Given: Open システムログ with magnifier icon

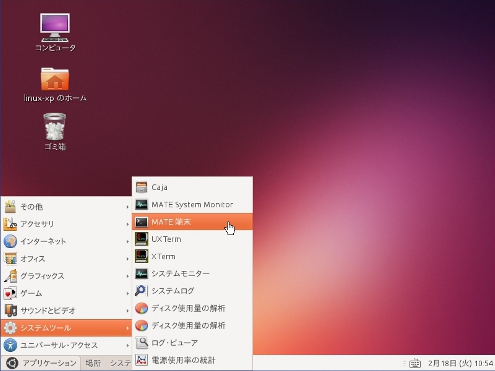Looking at the screenshot, I should click(192, 291).
